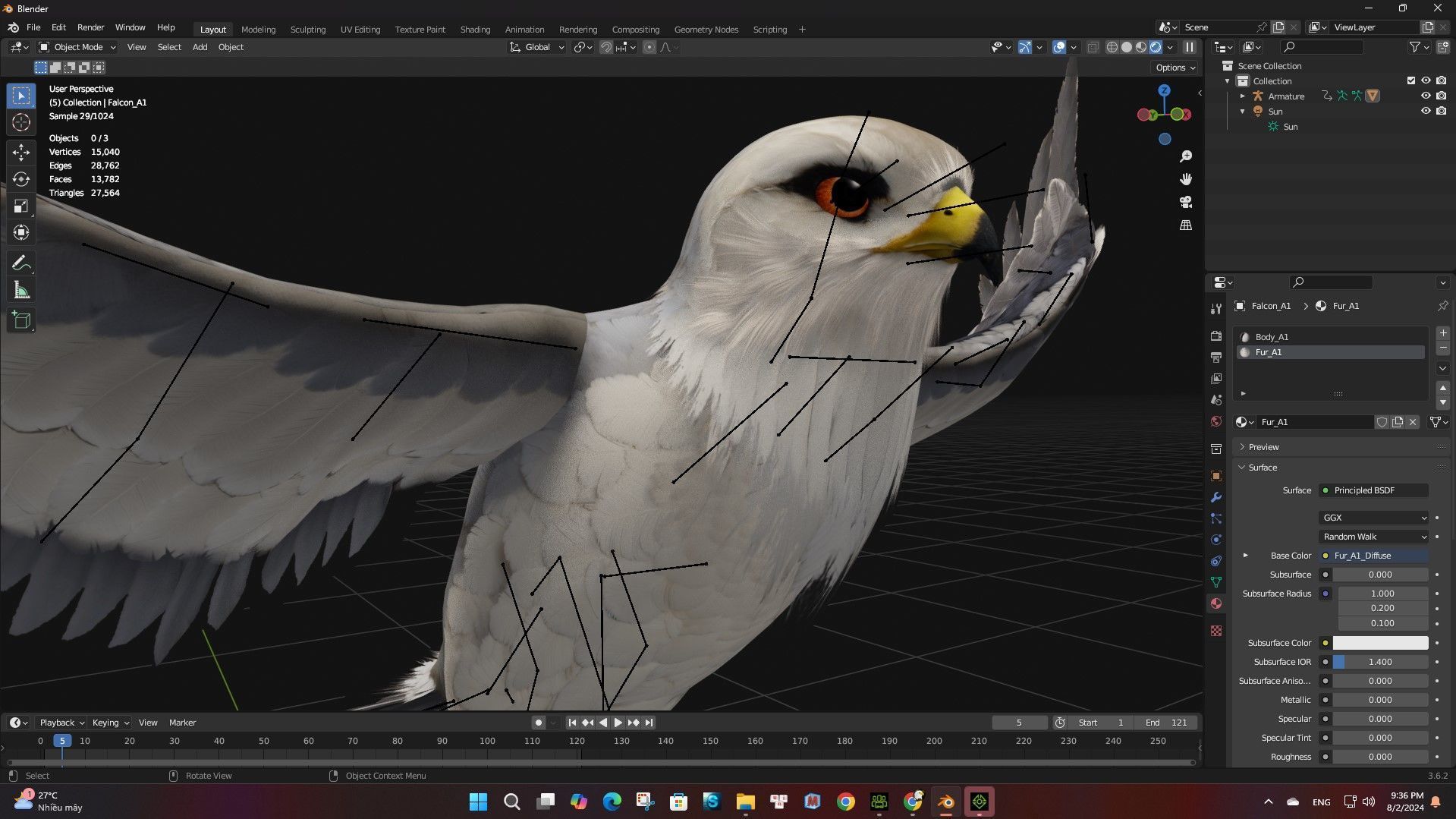The image size is (1456, 819).
Task: Select the Cursor tool in toolbar
Action: tap(21, 122)
